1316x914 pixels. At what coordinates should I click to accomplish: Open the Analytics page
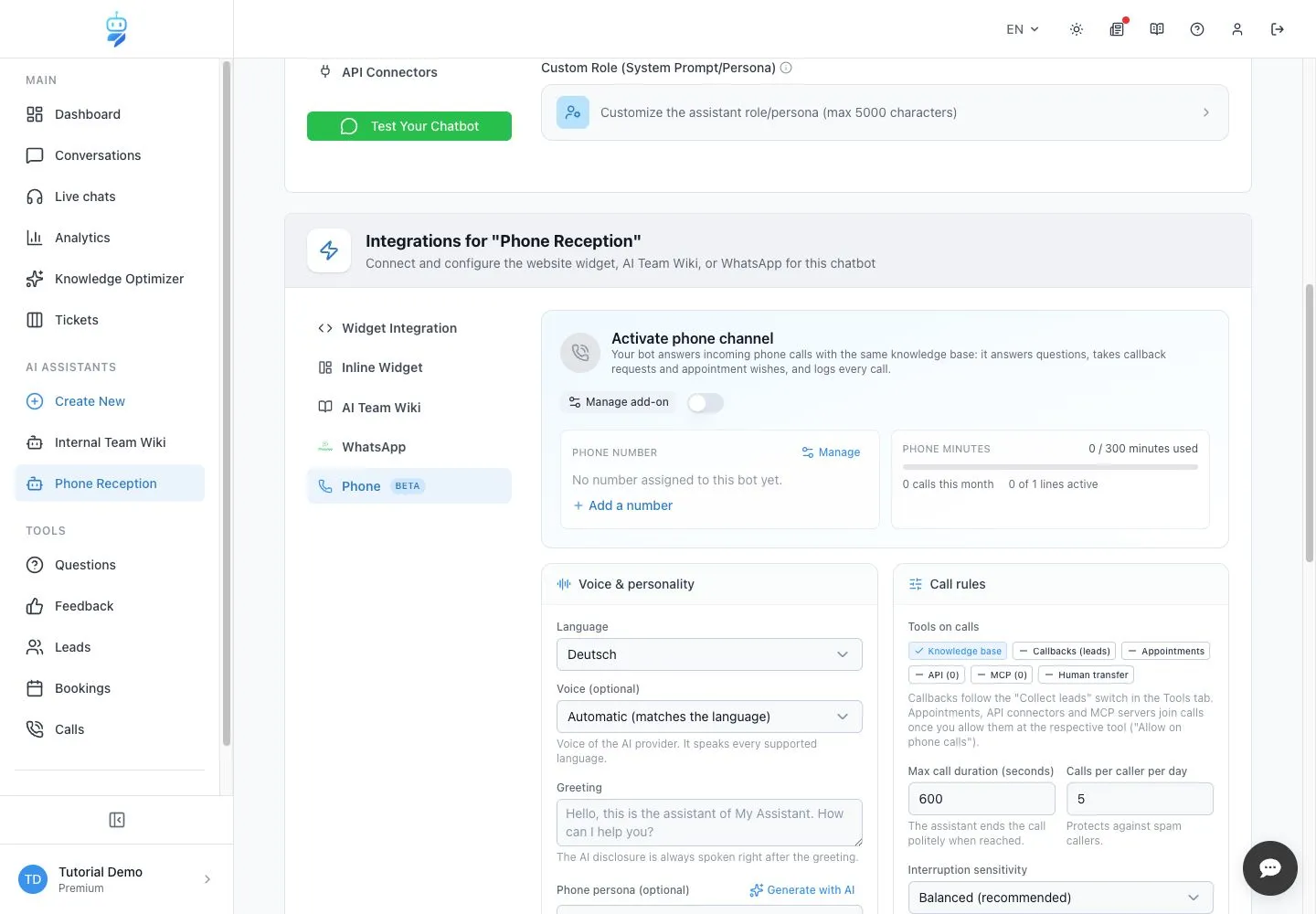coord(110,238)
